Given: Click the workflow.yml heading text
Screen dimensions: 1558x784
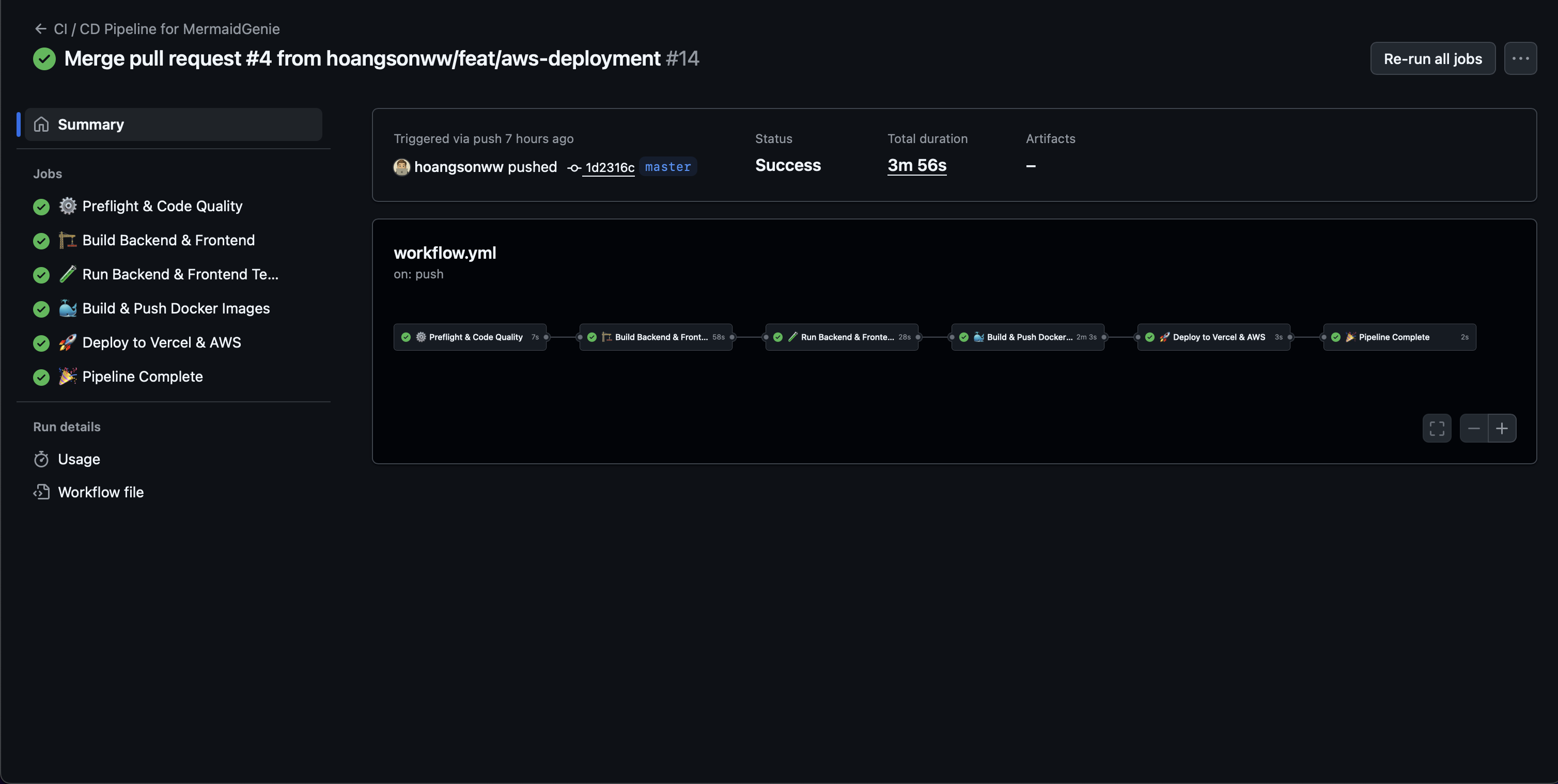Looking at the screenshot, I should click(x=445, y=253).
